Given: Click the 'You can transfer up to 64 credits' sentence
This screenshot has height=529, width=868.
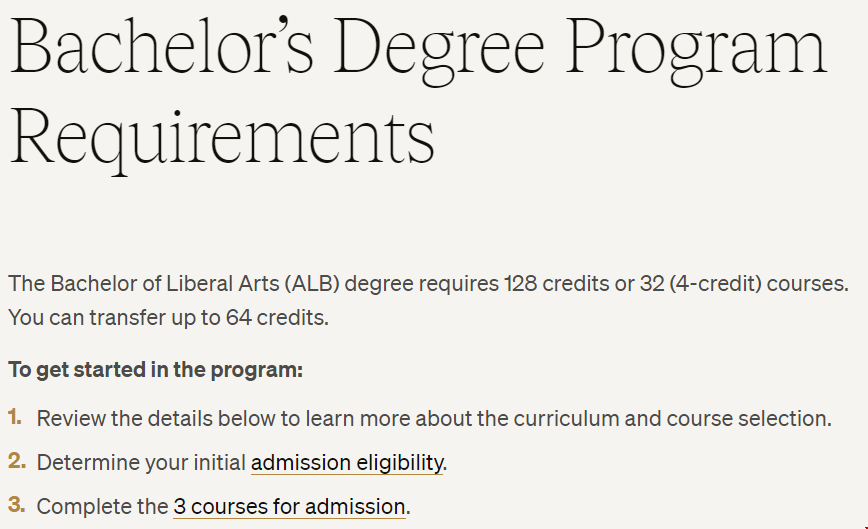Looking at the screenshot, I should point(168,318).
